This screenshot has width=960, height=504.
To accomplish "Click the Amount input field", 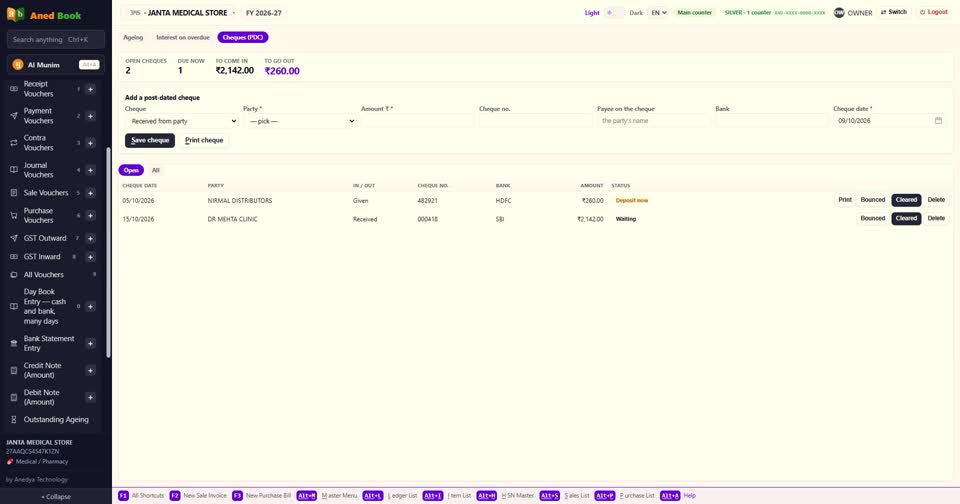I will [417, 121].
